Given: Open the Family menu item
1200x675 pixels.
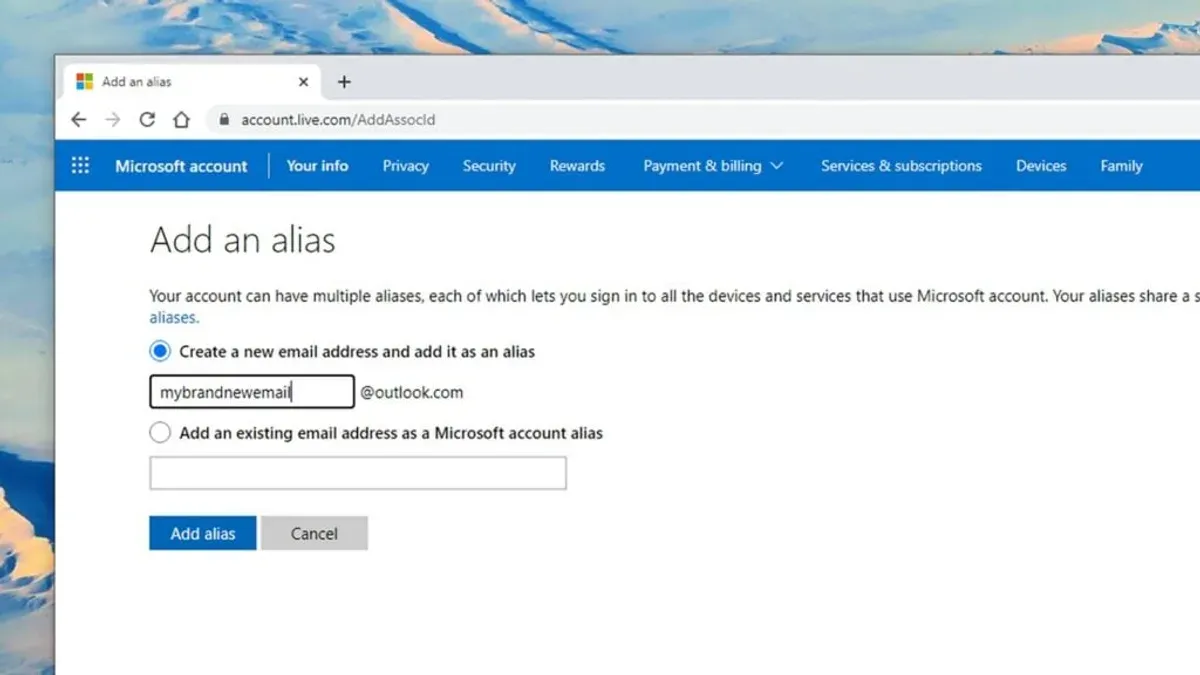Looking at the screenshot, I should [1121, 166].
